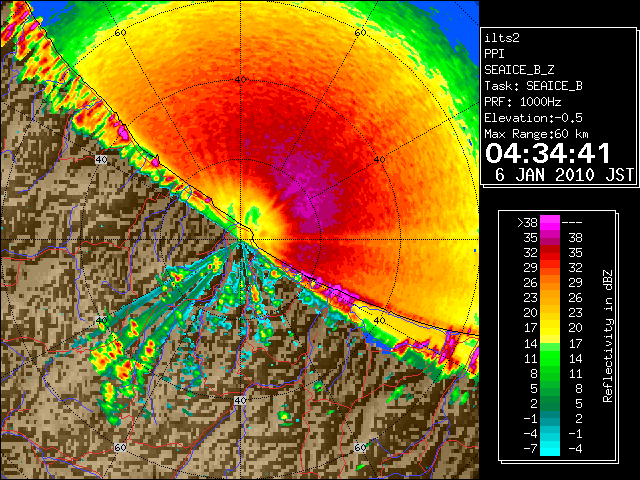640x480 pixels.
Task: Click the product name "SEAICE_B_Z"
Action: point(519,70)
